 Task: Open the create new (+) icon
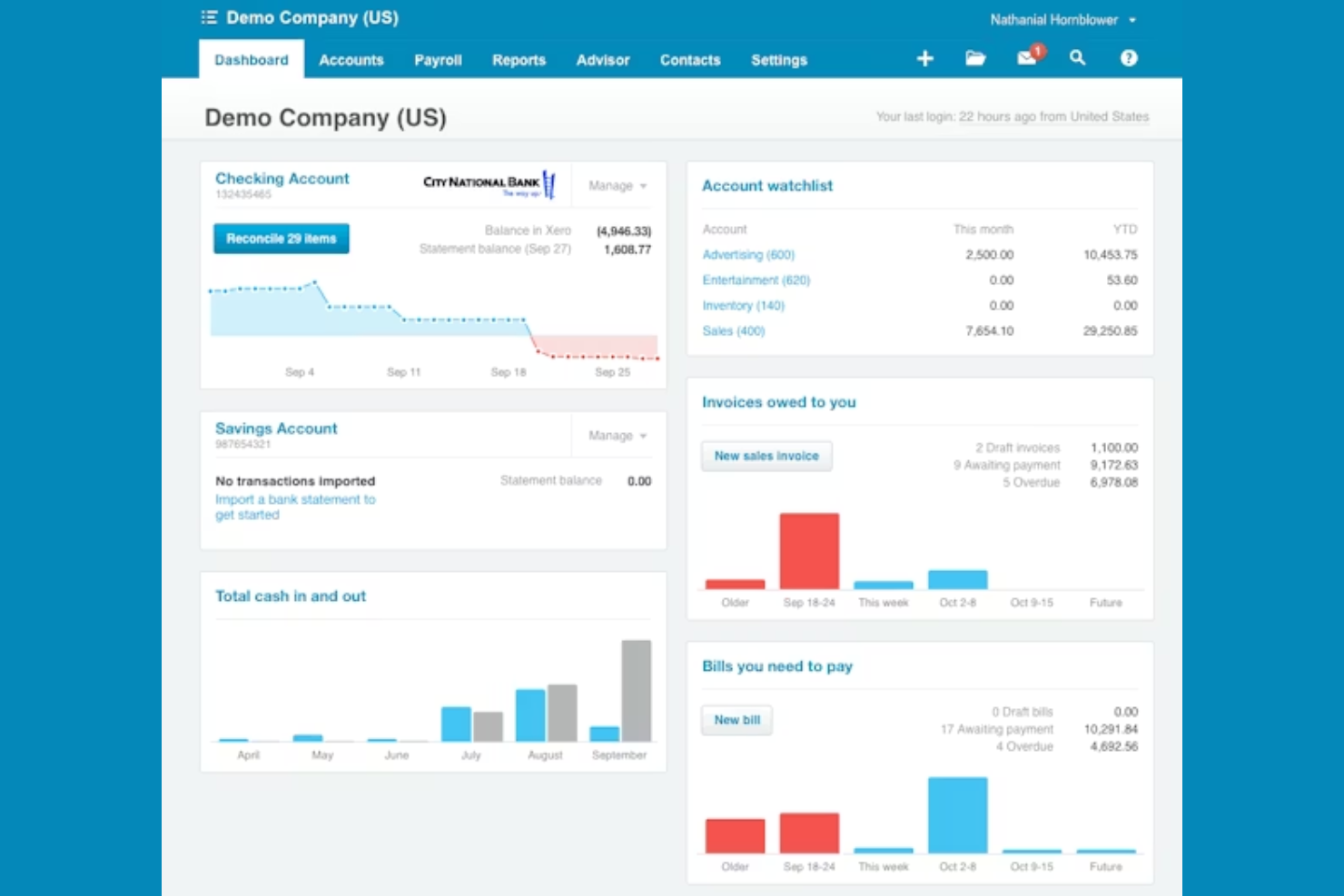pos(924,58)
